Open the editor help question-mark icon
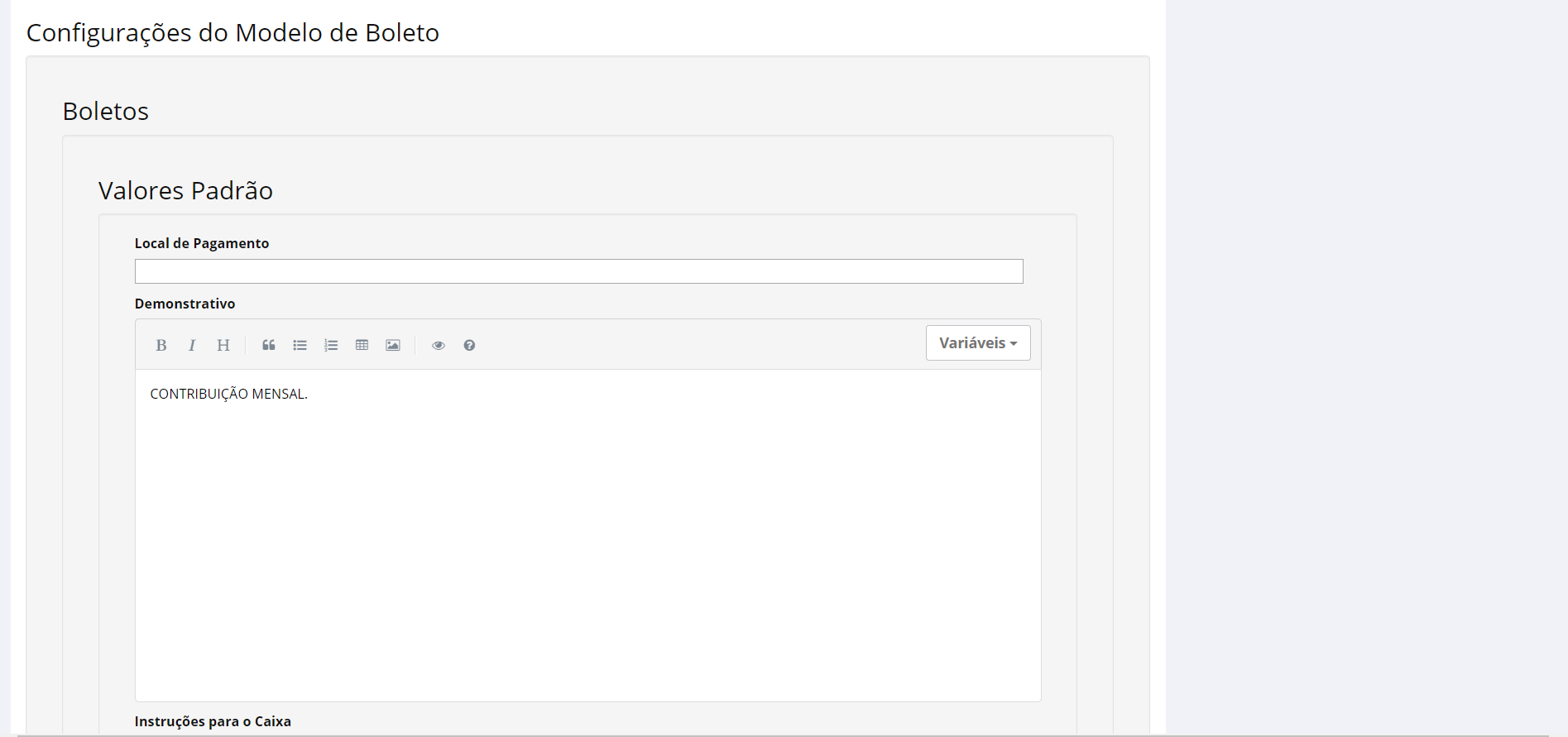Screen dimensions: 1568x737 pyautogui.click(x=469, y=346)
